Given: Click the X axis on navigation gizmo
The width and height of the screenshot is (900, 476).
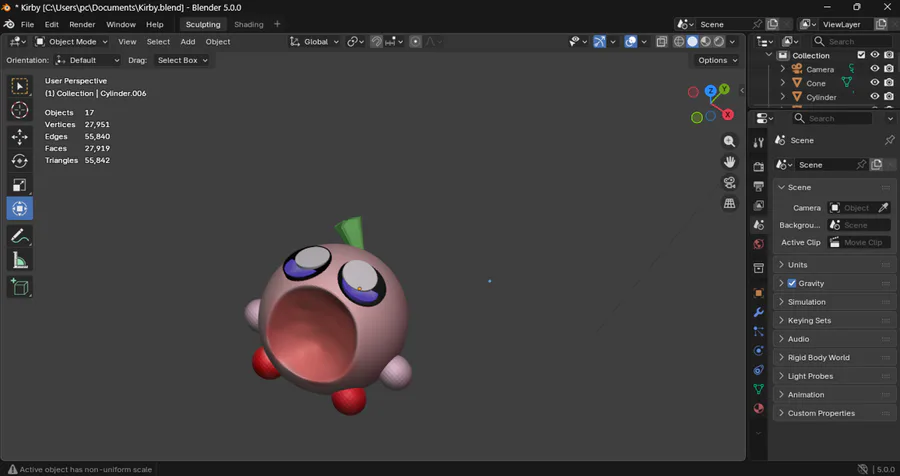Looking at the screenshot, I should 728,114.
